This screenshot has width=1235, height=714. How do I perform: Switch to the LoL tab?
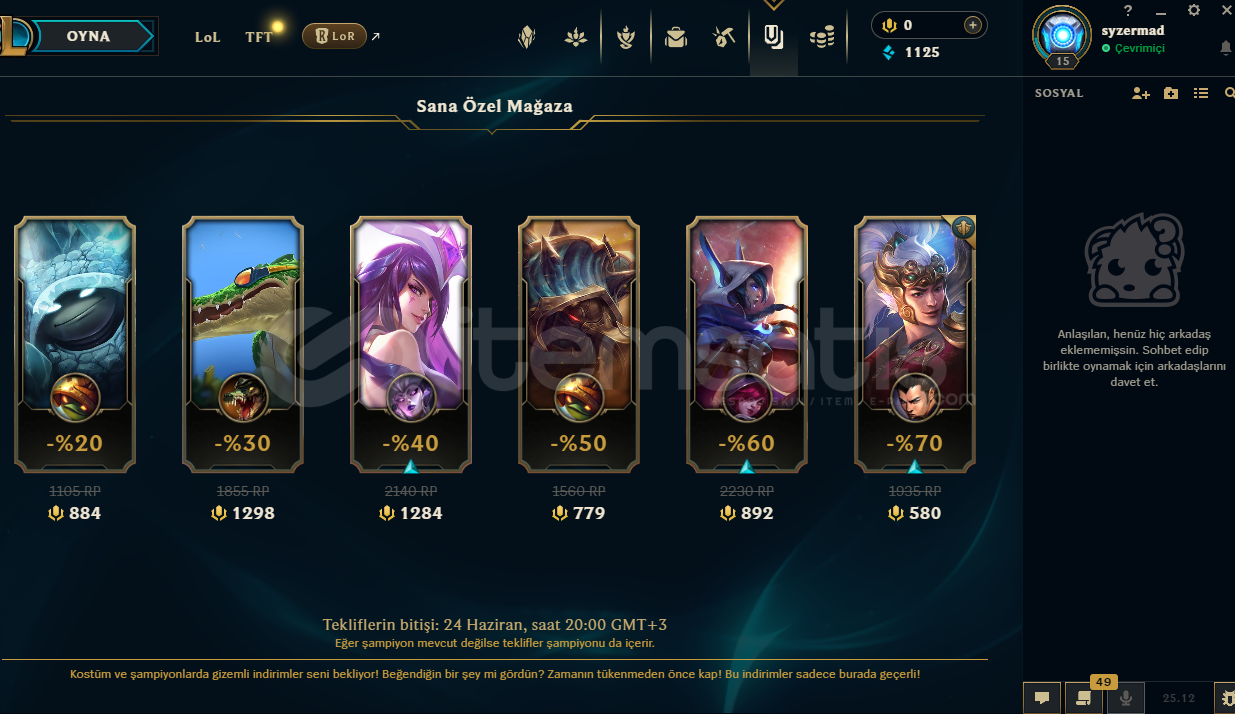[207, 37]
